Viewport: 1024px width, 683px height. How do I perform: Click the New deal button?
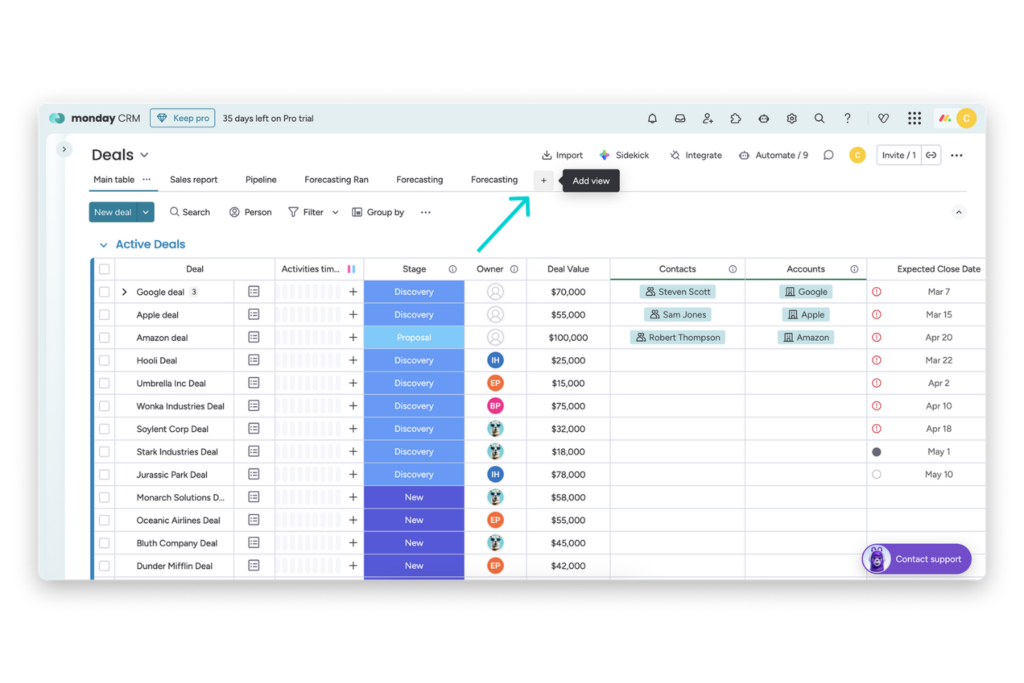(113, 212)
